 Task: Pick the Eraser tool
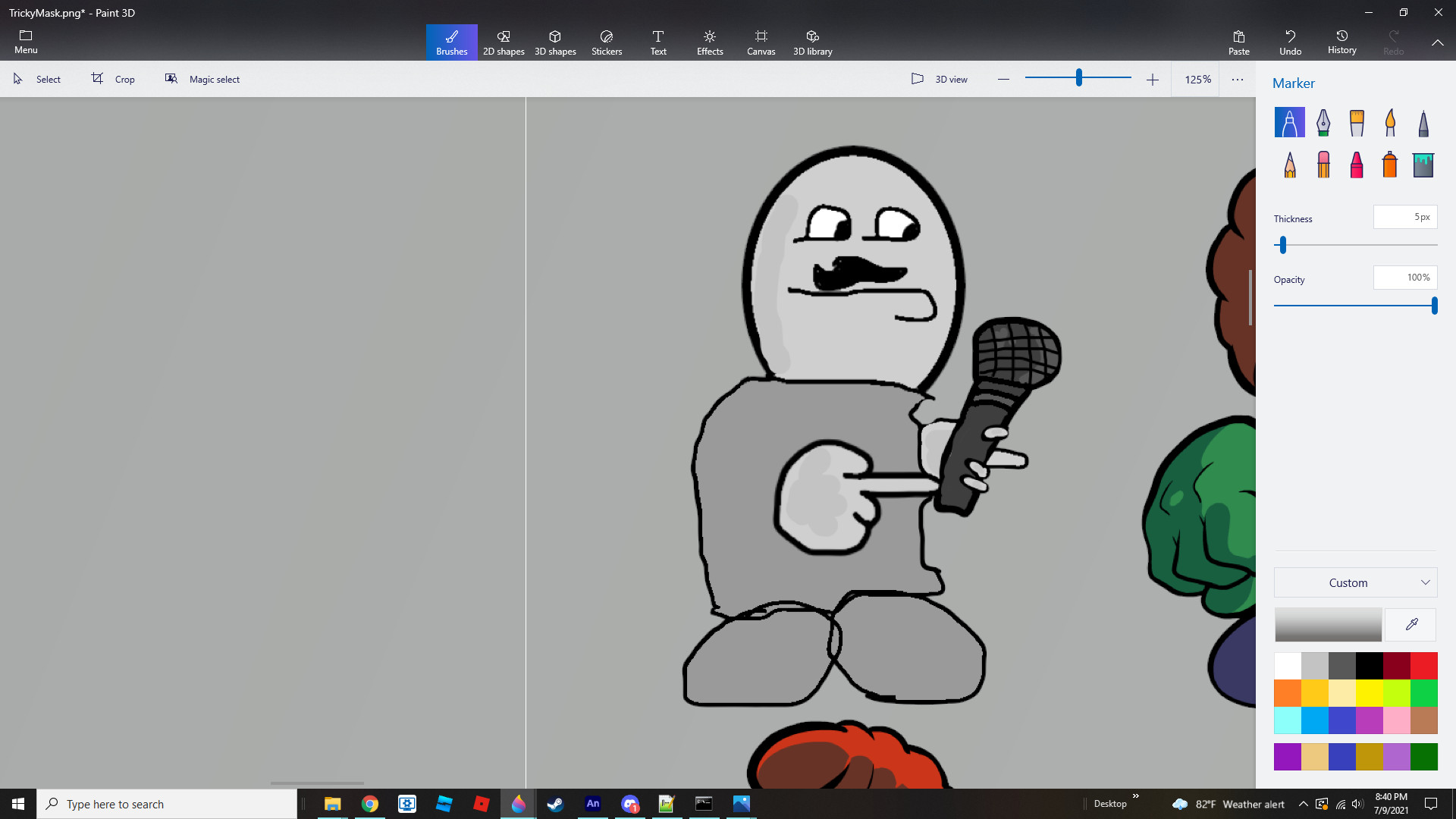pos(1323,165)
